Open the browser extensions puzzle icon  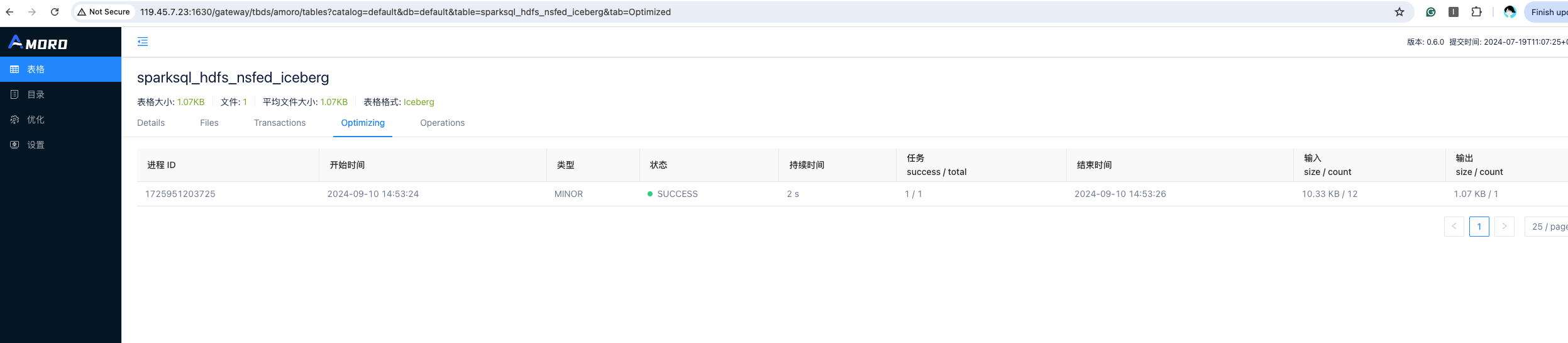(x=1476, y=12)
